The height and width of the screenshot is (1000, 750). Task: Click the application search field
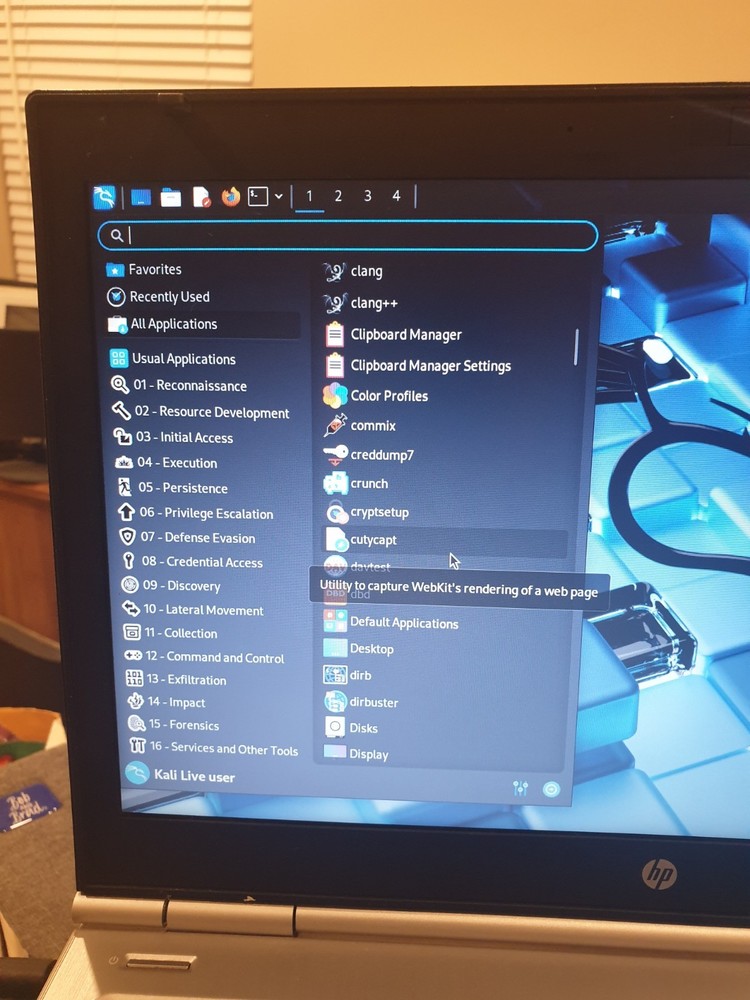click(348, 235)
